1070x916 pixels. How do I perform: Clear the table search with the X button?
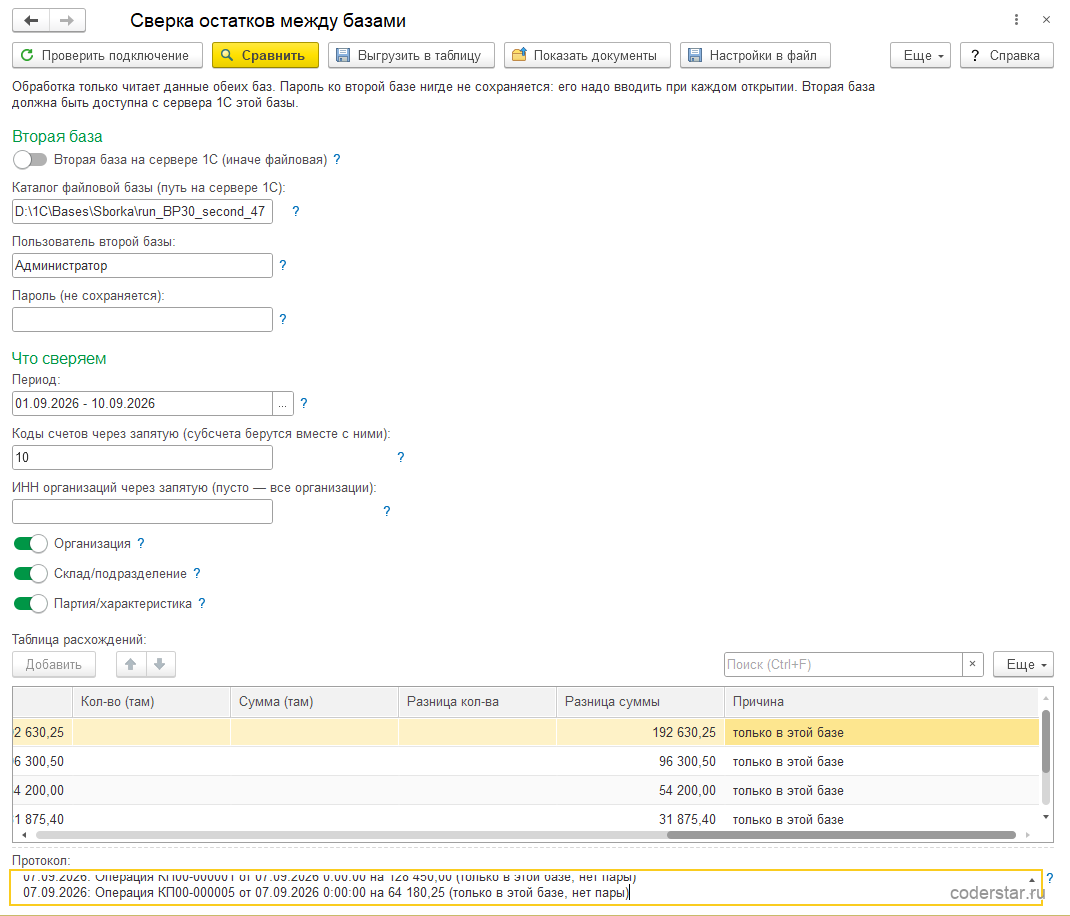click(x=972, y=664)
